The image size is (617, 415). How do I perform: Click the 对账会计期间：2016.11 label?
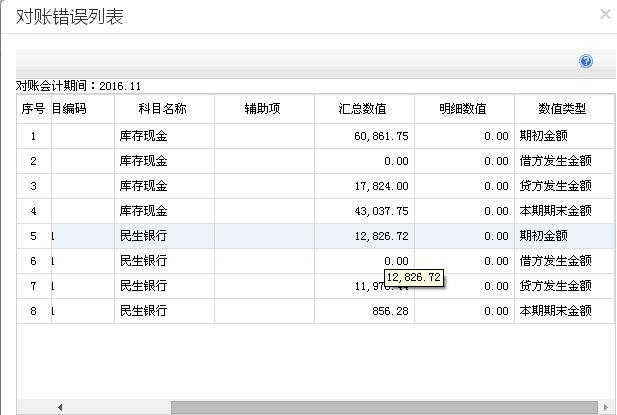pyautogui.click(x=78, y=86)
